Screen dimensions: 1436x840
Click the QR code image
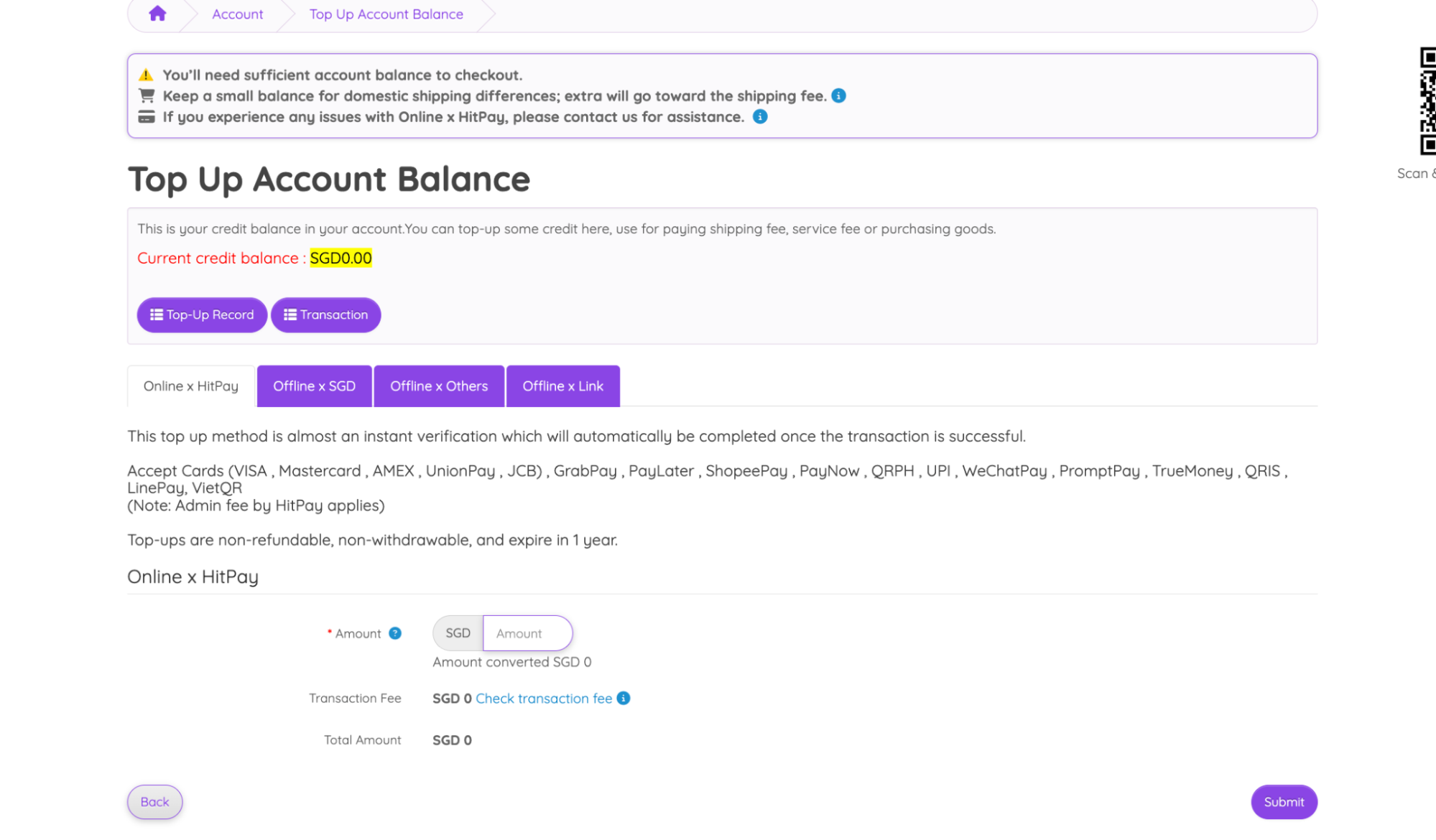point(1427,101)
